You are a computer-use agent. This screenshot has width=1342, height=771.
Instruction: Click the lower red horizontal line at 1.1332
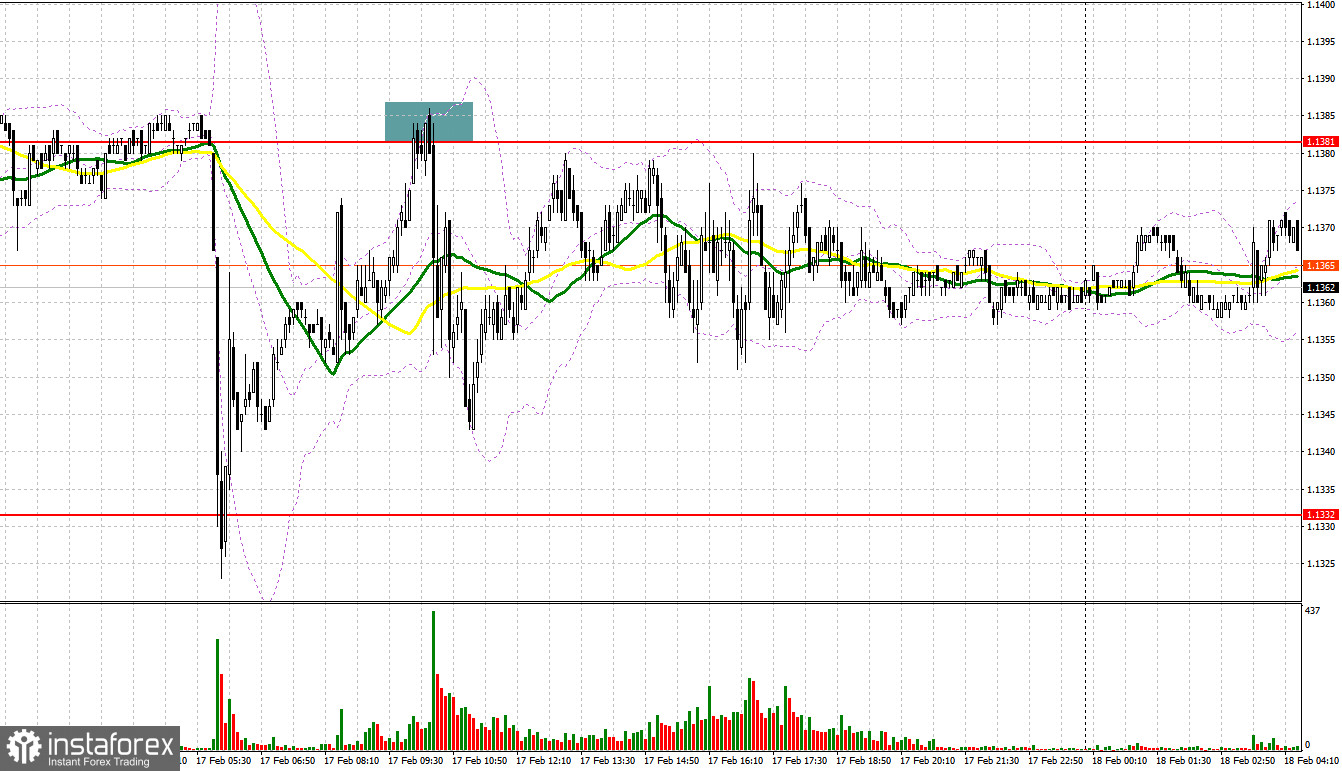(x=650, y=514)
